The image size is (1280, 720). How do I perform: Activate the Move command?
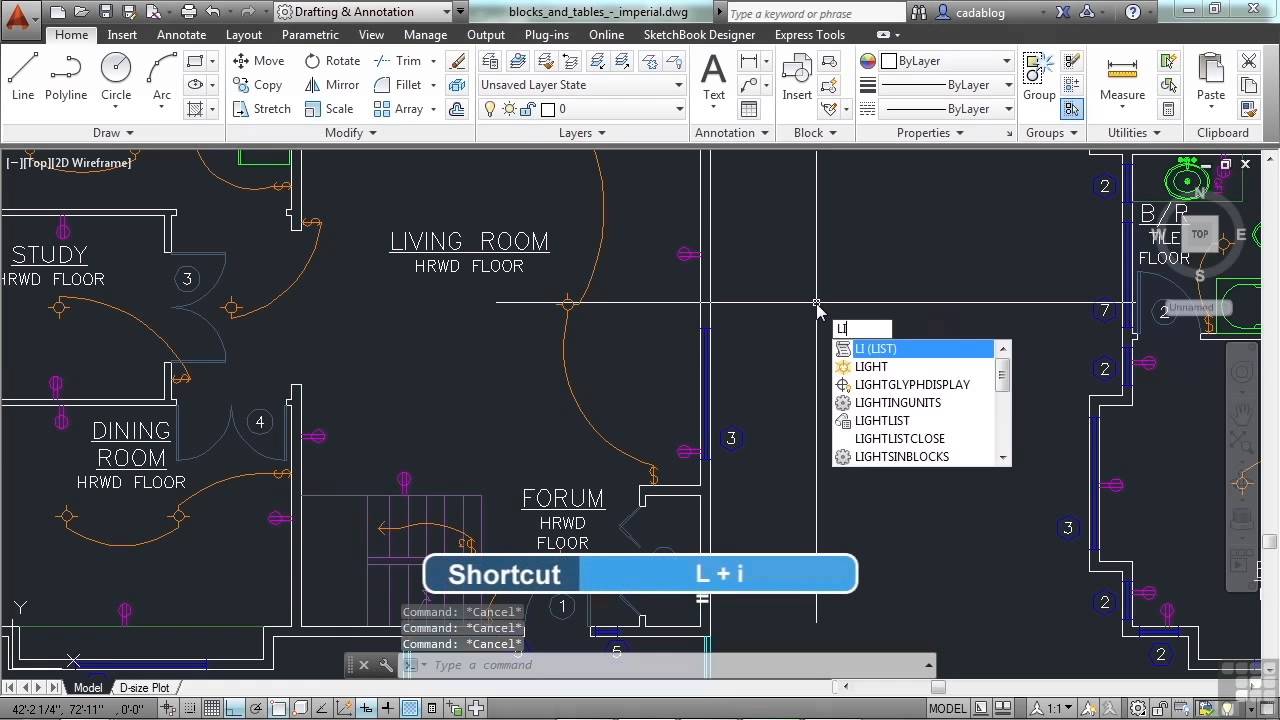click(x=259, y=61)
